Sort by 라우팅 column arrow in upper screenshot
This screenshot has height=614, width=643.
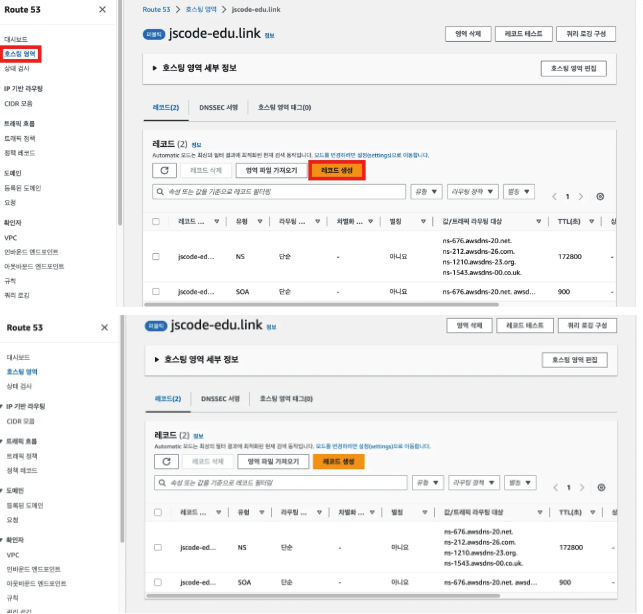click(x=317, y=221)
